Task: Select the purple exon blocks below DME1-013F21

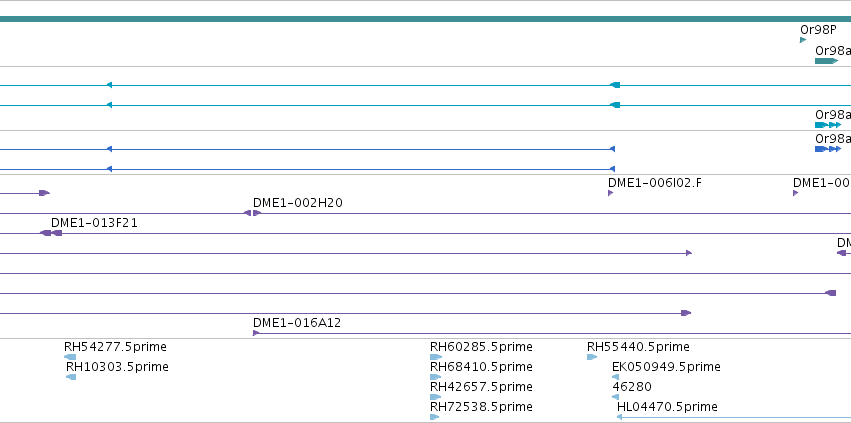Action: [x=52, y=233]
